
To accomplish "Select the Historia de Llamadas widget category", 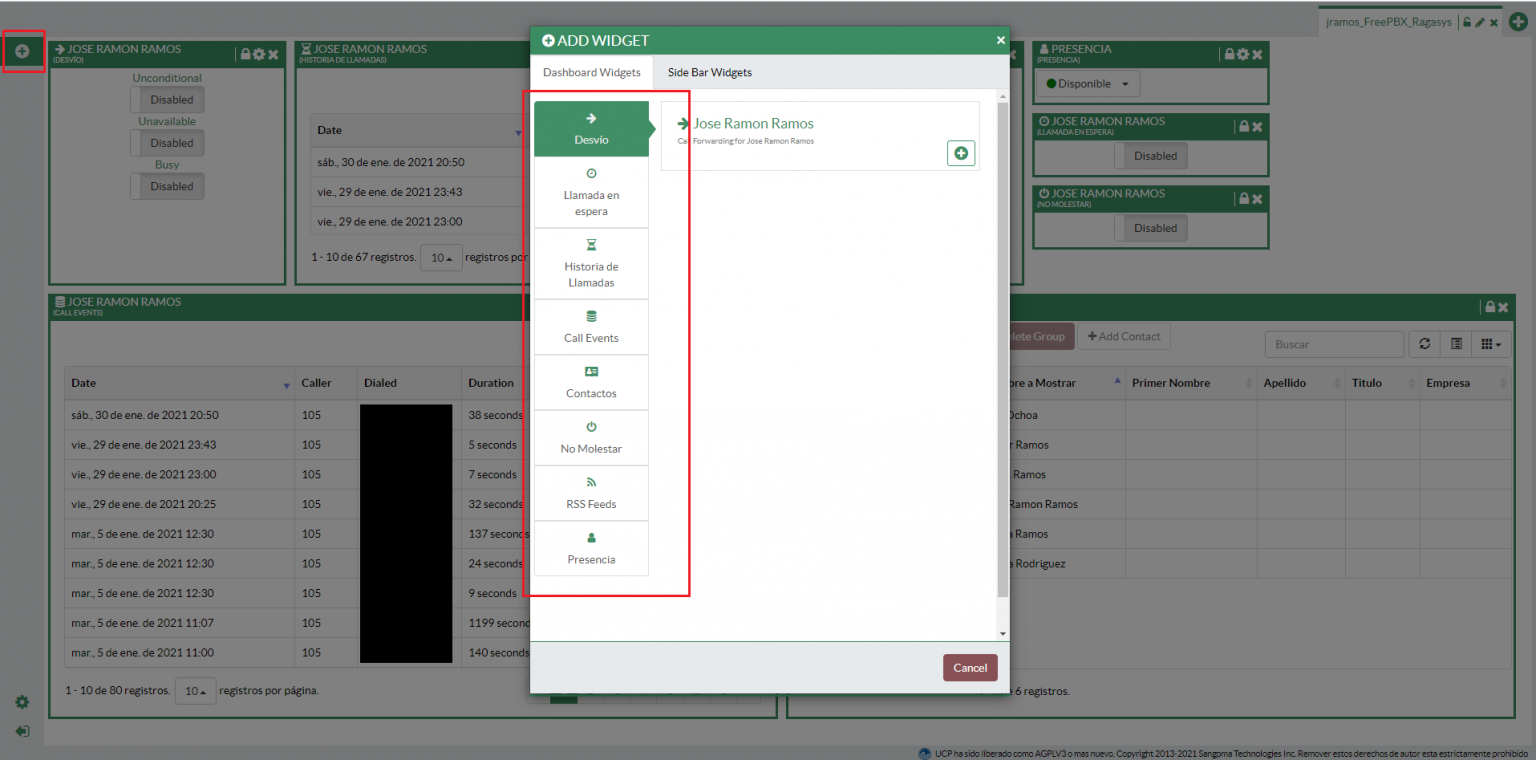I will 591,263.
